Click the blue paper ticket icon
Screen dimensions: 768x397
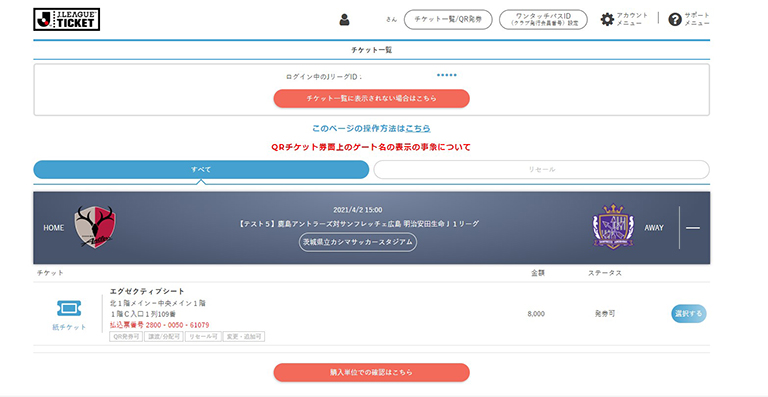(69, 308)
